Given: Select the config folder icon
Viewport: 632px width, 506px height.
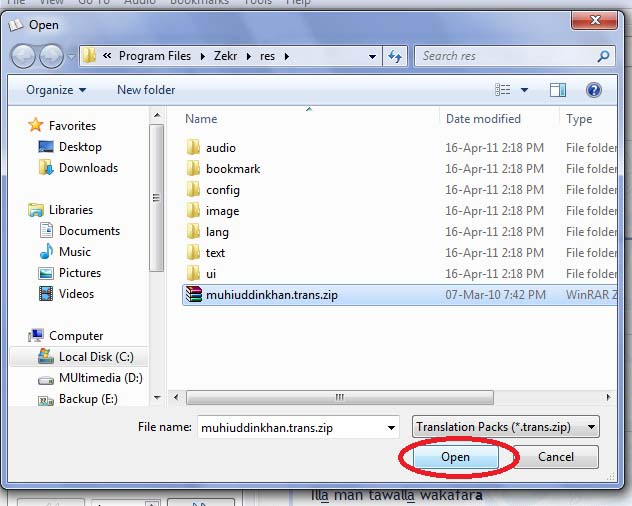Looking at the screenshot, I should (x=193, y=189).
